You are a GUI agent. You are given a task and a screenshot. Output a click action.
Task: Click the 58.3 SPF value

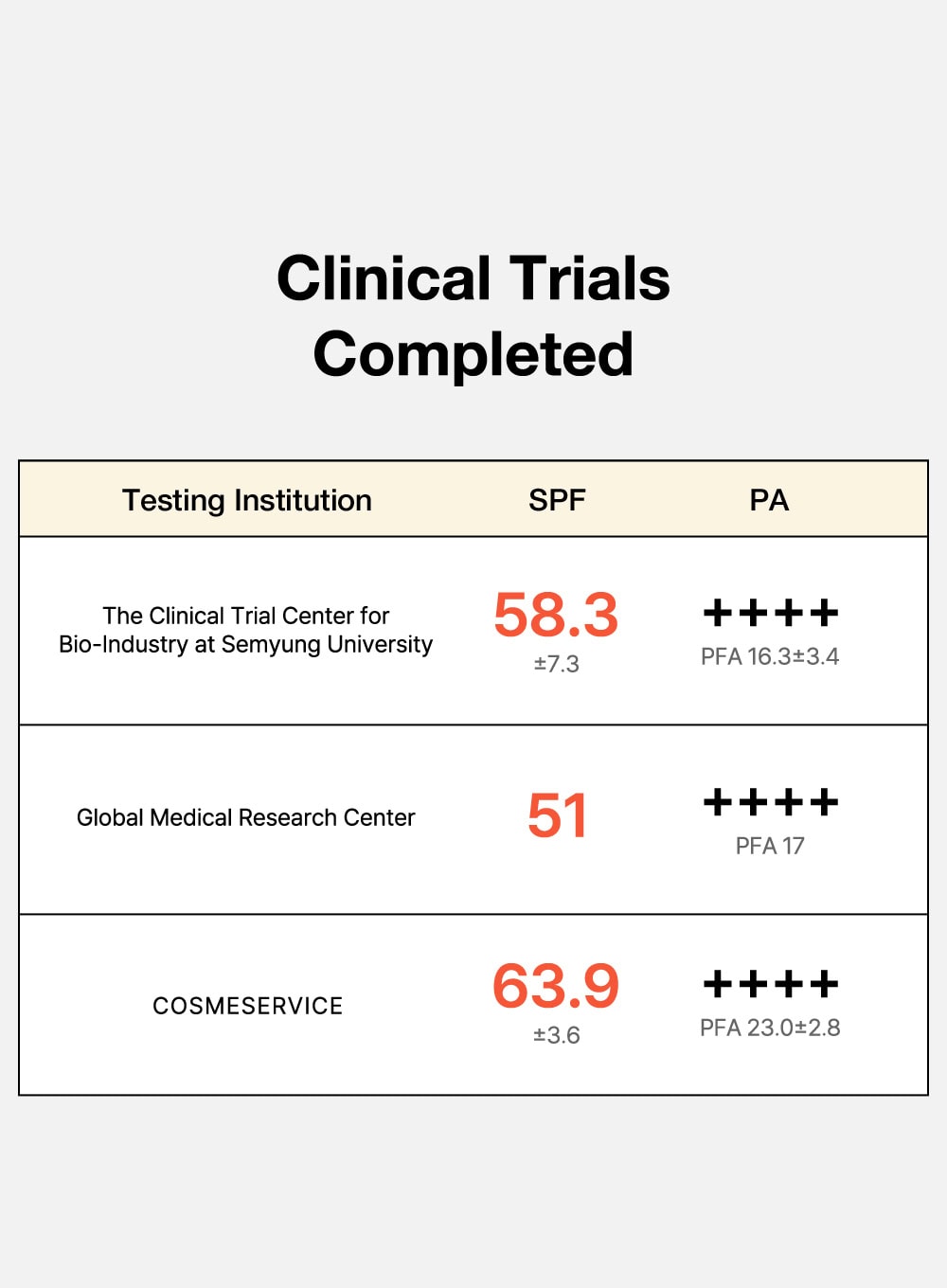coord(556,615)
